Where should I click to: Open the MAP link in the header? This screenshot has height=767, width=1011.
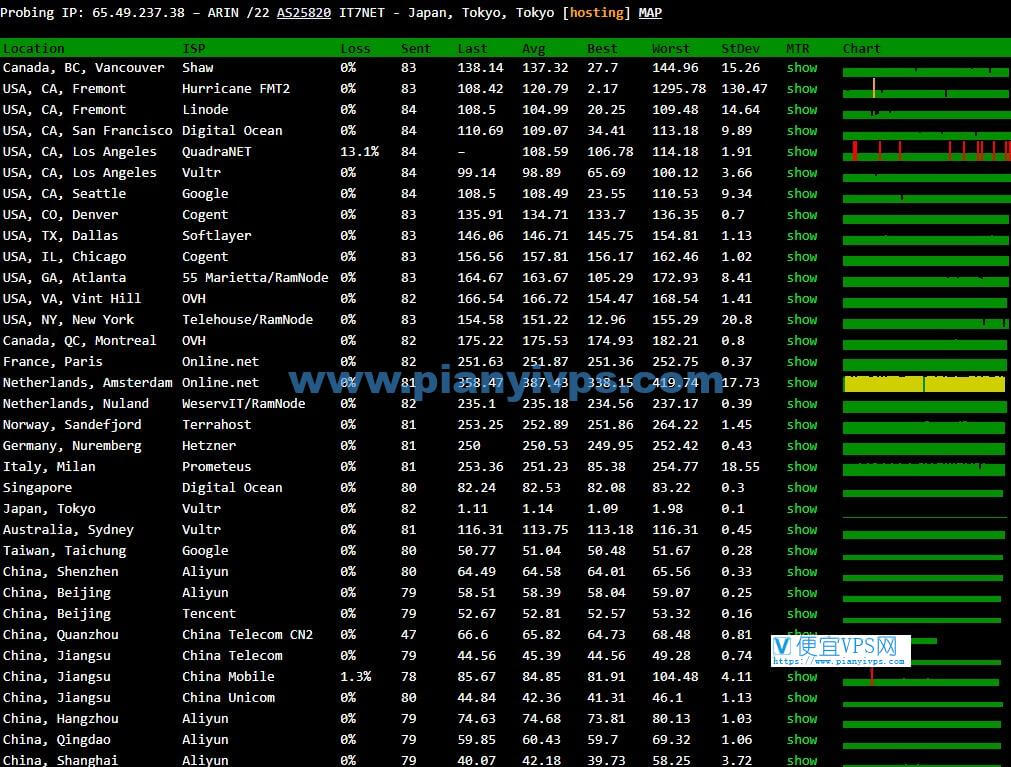[x=650, y=13]
